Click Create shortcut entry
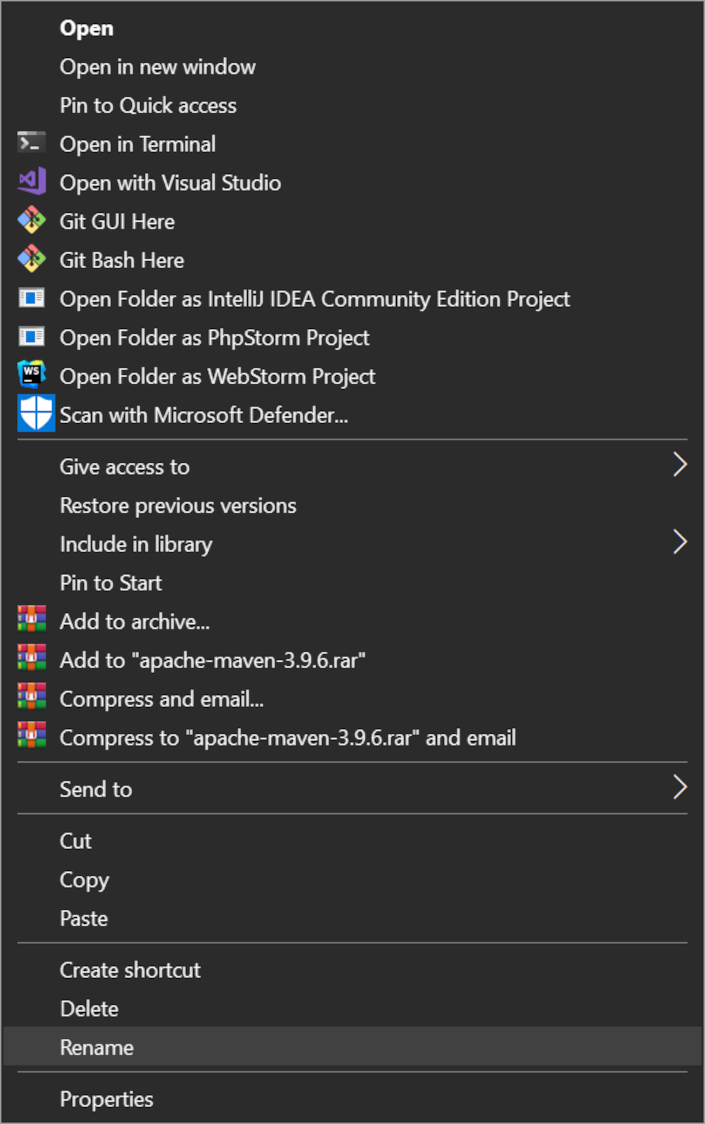This screenshot has height=1124, width=705. (352, 969)
